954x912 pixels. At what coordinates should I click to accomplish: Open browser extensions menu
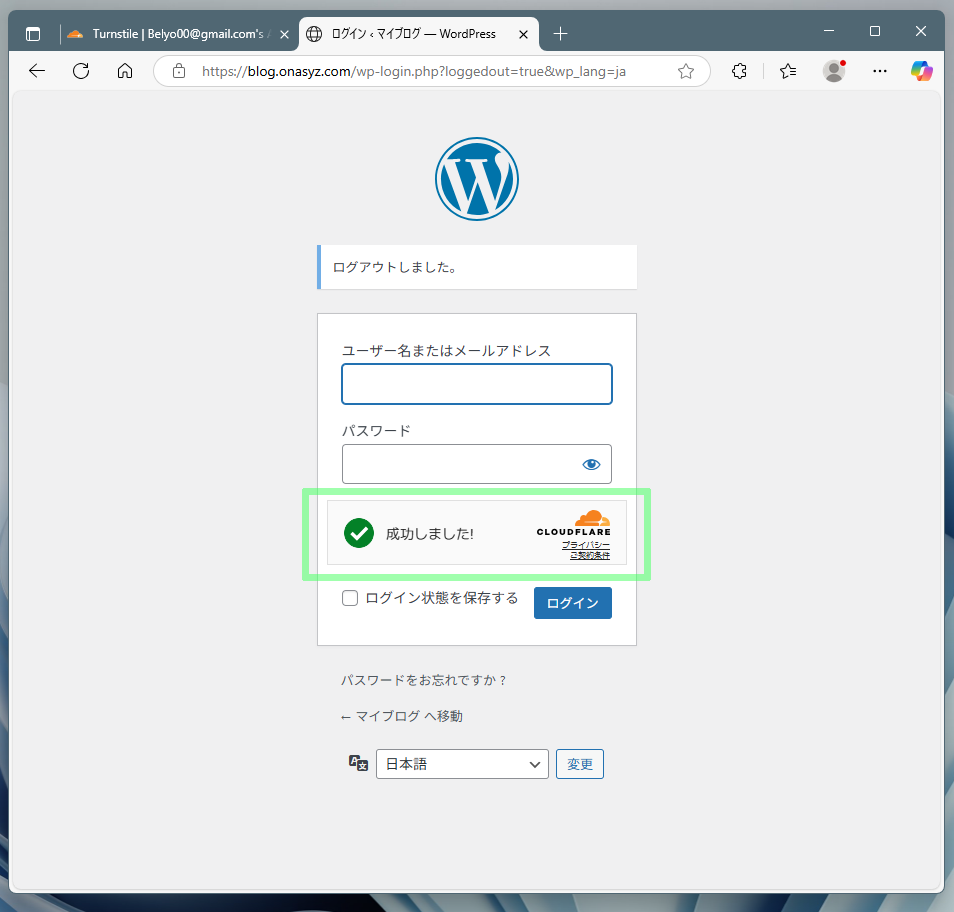coord(739,71)
